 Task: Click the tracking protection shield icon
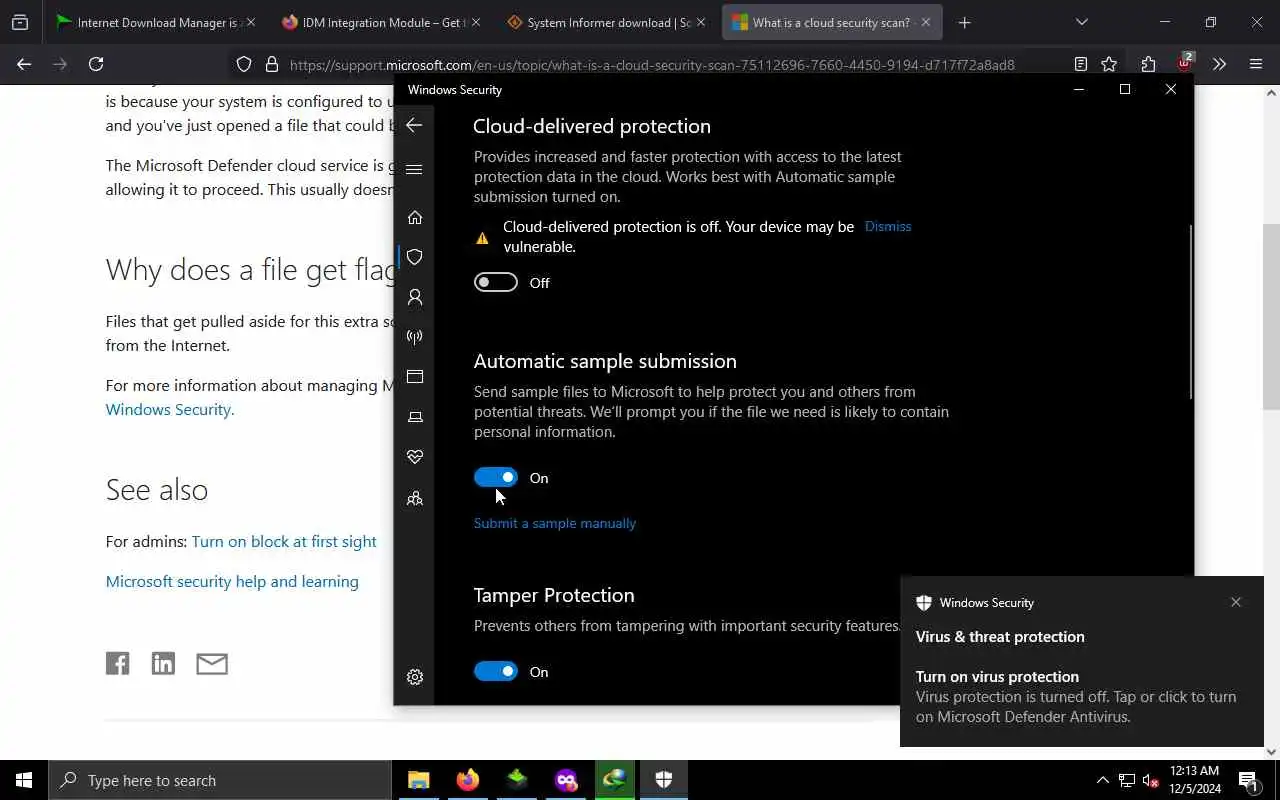point(244,64)
